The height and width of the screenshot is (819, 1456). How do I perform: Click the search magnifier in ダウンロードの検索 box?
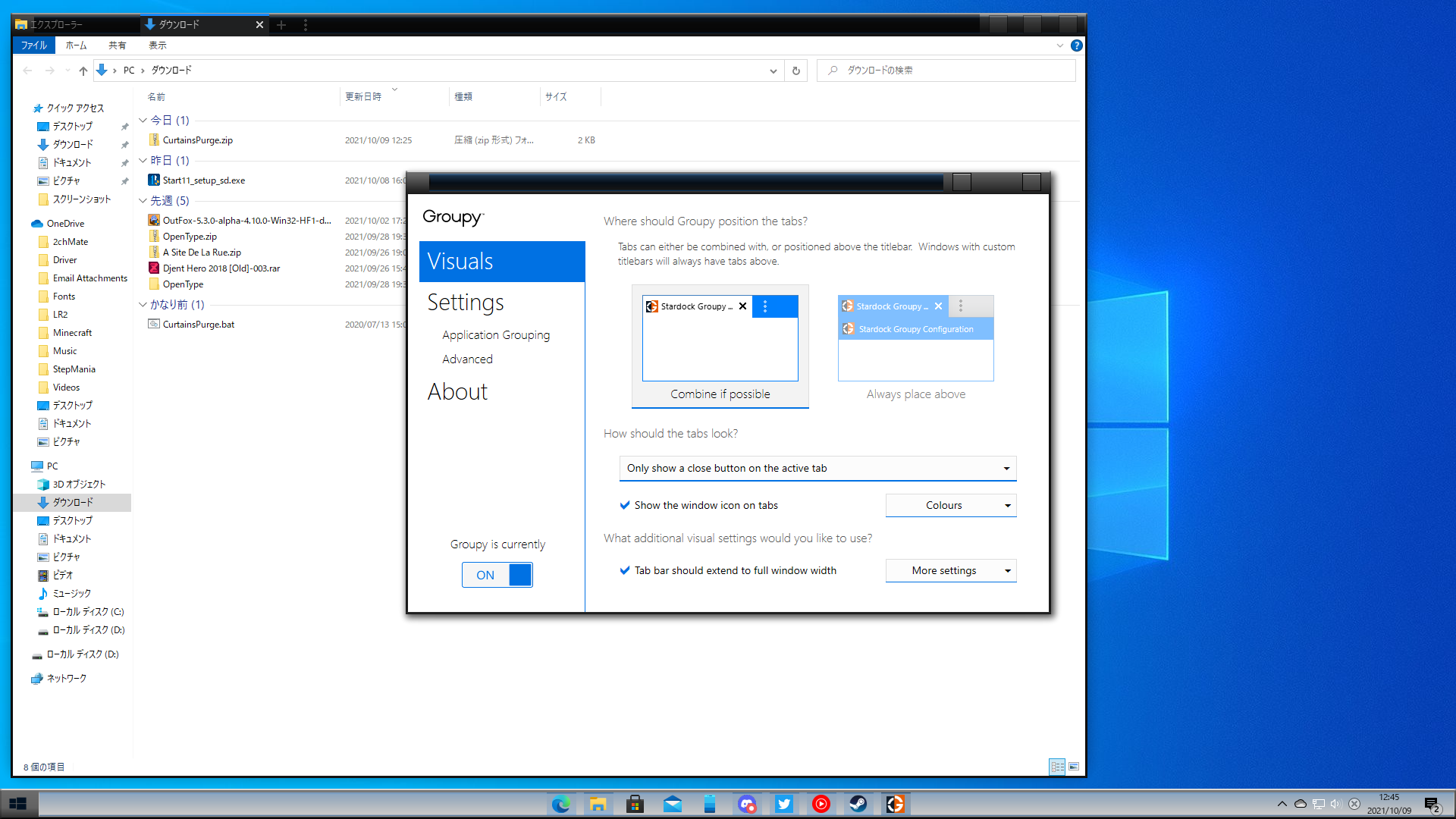pos(833,71)
